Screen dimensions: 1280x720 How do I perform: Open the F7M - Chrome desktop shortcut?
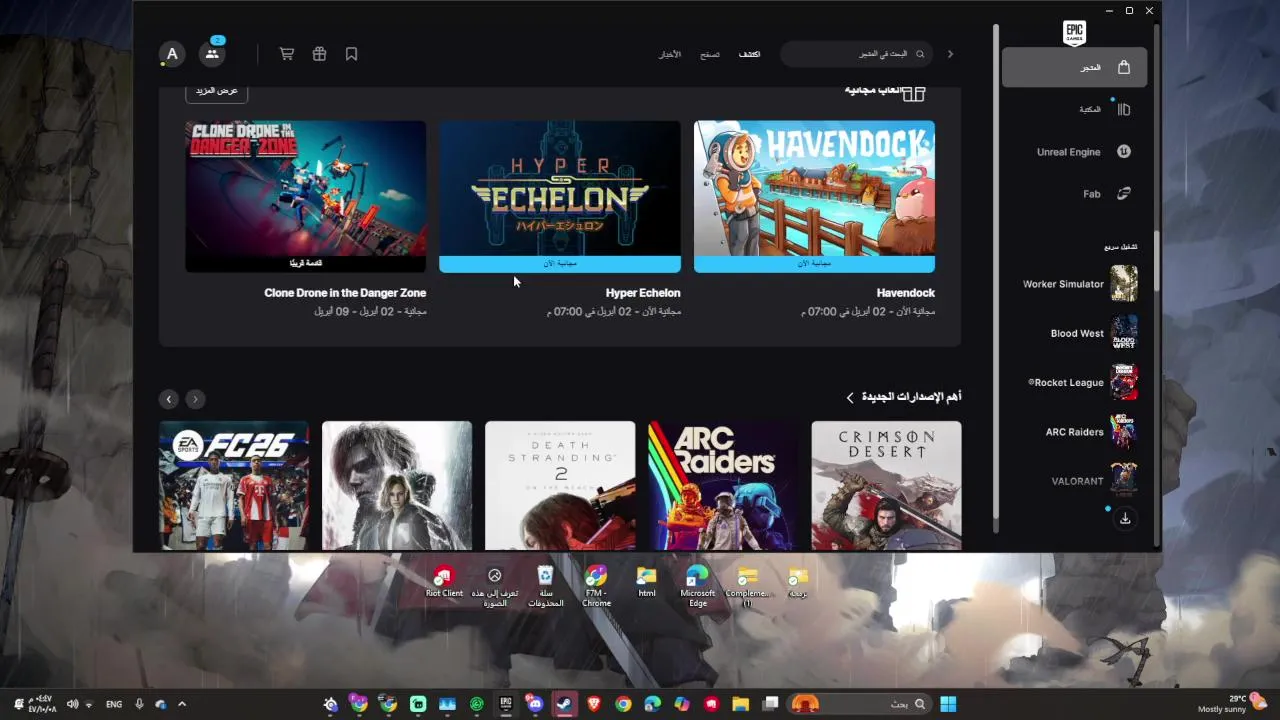point(596,587)
